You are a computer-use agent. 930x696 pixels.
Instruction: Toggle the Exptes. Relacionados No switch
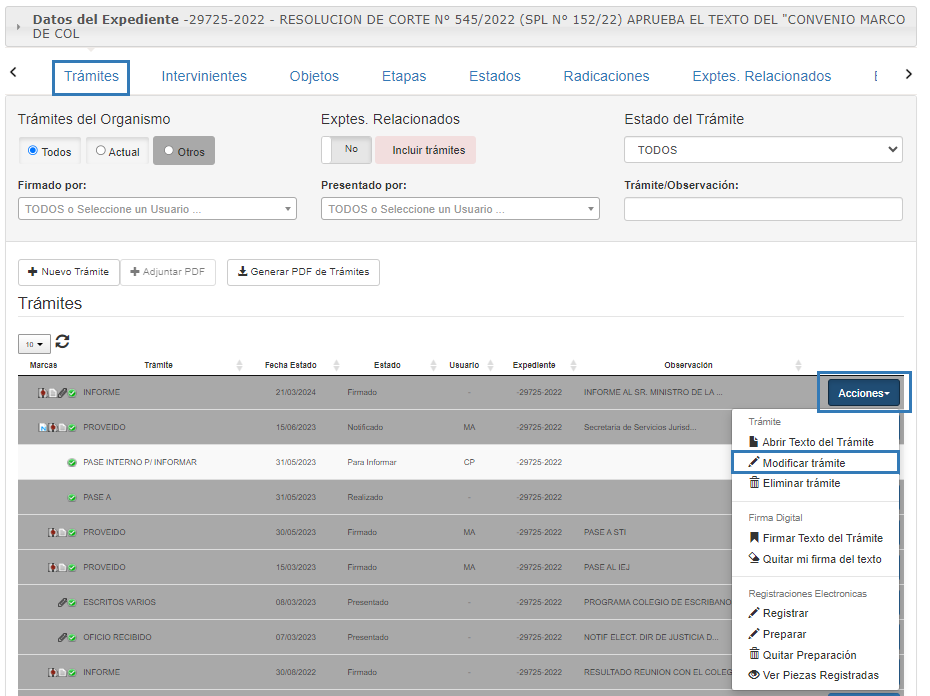tap(347, 150)
